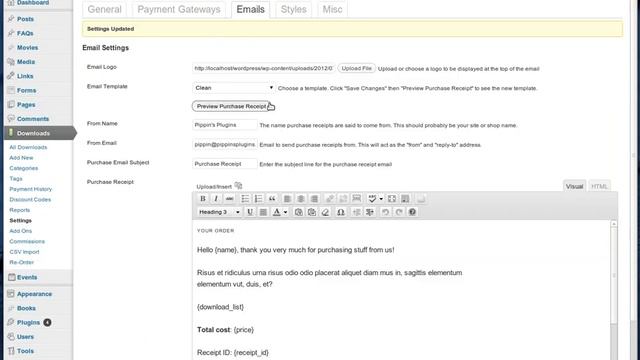Viewport: 640px width, 360px height.
Task: Click the indent icon
Action: pyautogui.click(x=370, y=212)
